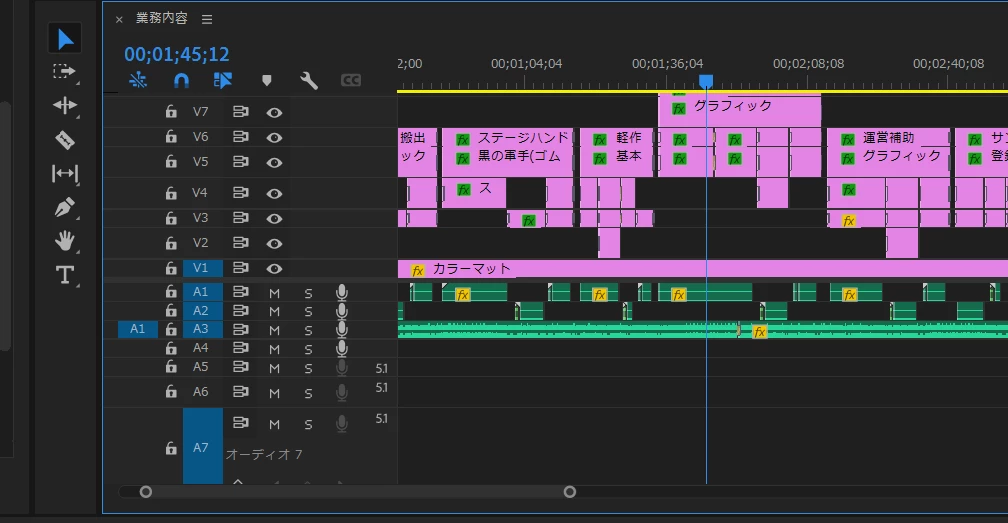Viewport: 1008px width, 523px height.
Task: Select the 運営補助 clip on V6
Action: click(888, 138)
